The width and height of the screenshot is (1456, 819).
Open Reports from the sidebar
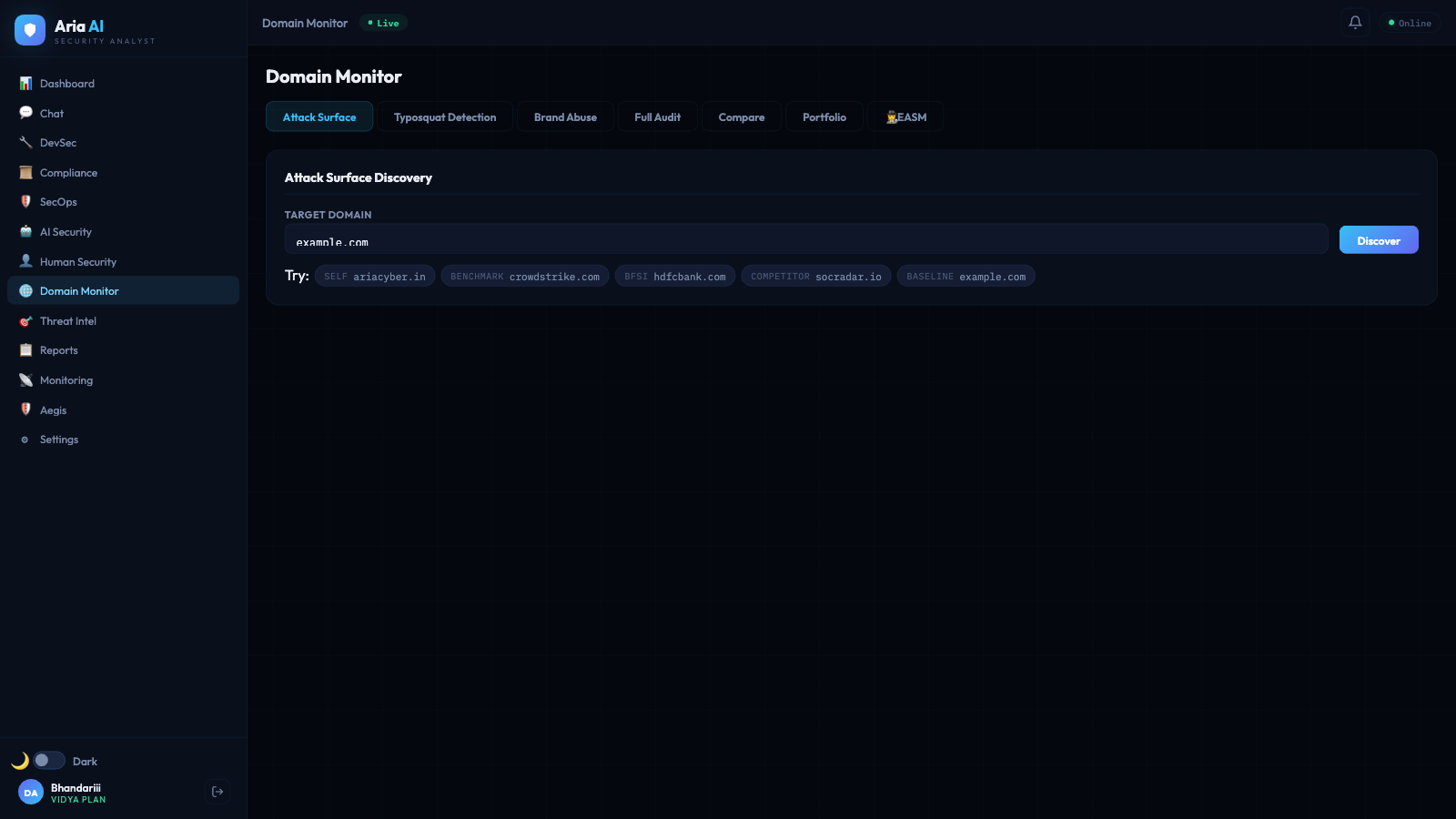tap(123, 350)
